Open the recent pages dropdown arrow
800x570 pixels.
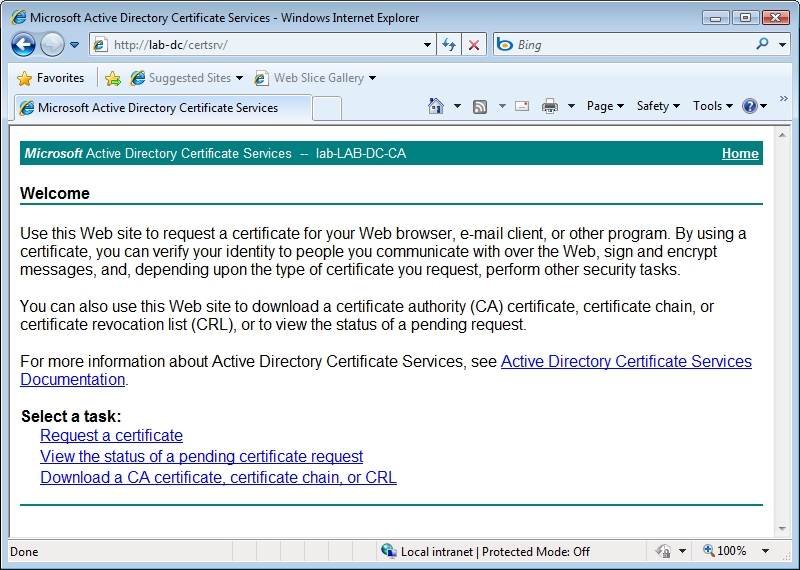pyautogui.click(x=74, y=45)
